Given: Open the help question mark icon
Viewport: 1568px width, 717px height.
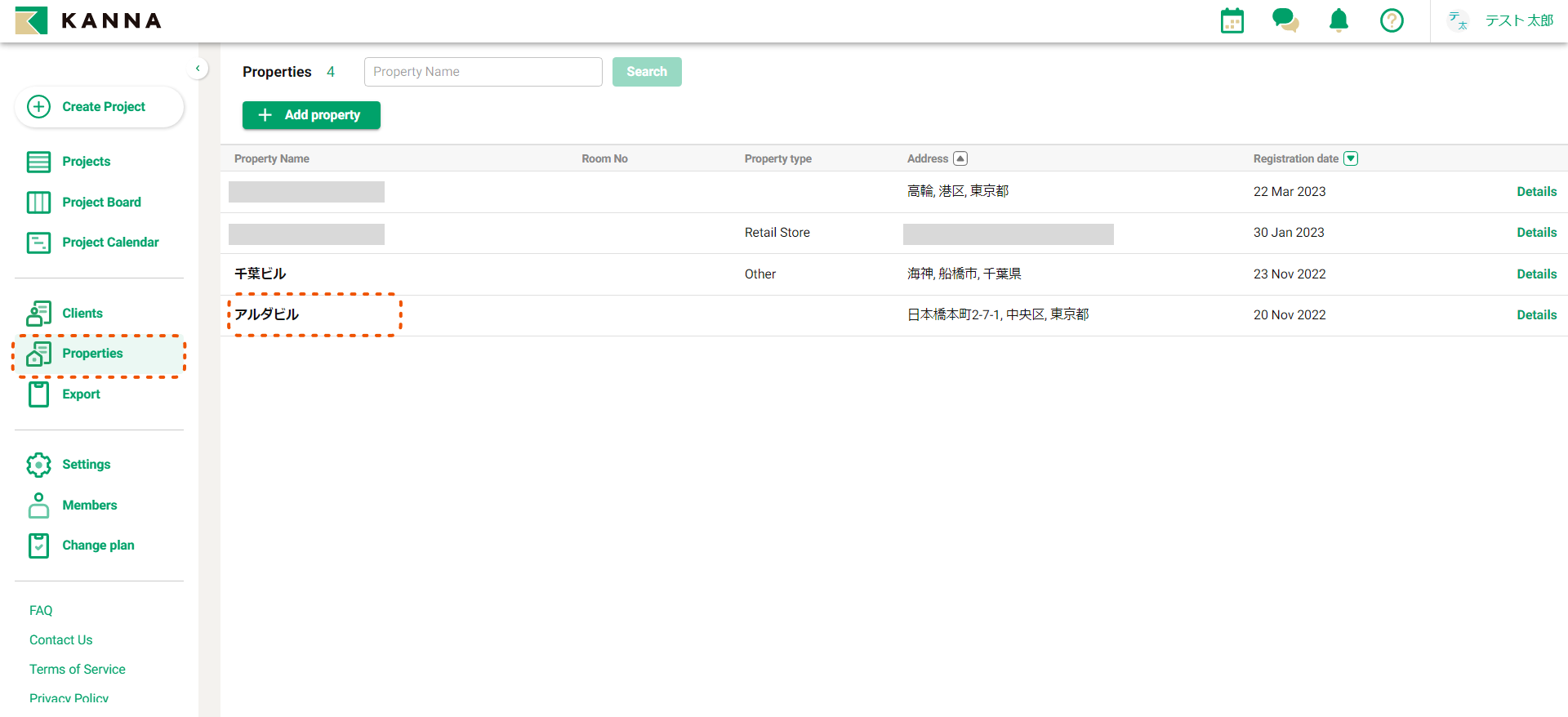Looking at the screenshot, I should (x=1392, y=20).
